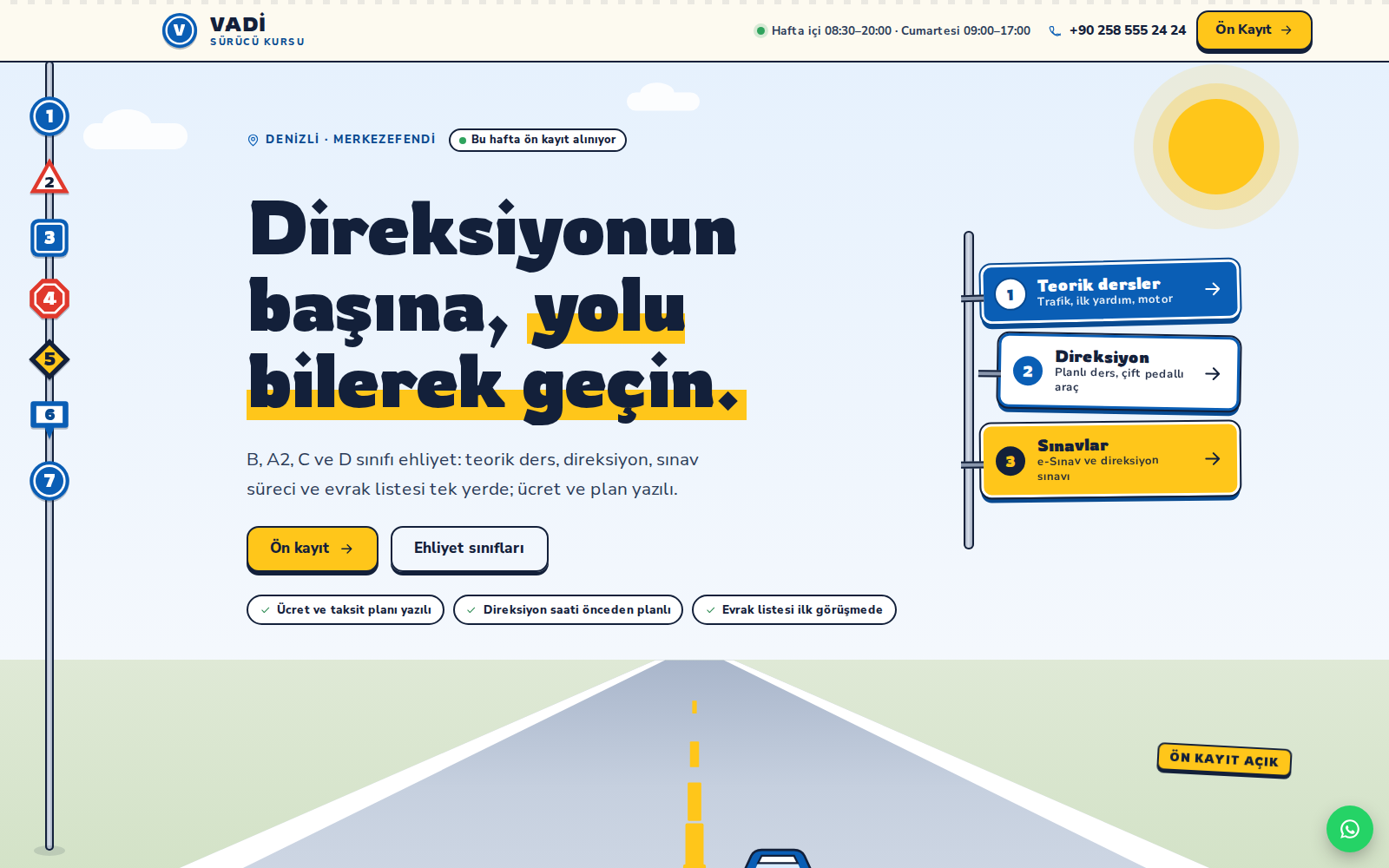Click the hero Ön kayıt button
Screen dimensions: 1389x868
[x=313, y=549]
